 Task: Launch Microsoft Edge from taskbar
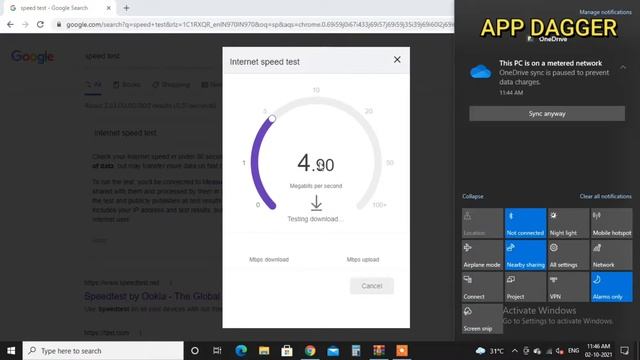tap(241, 351)
